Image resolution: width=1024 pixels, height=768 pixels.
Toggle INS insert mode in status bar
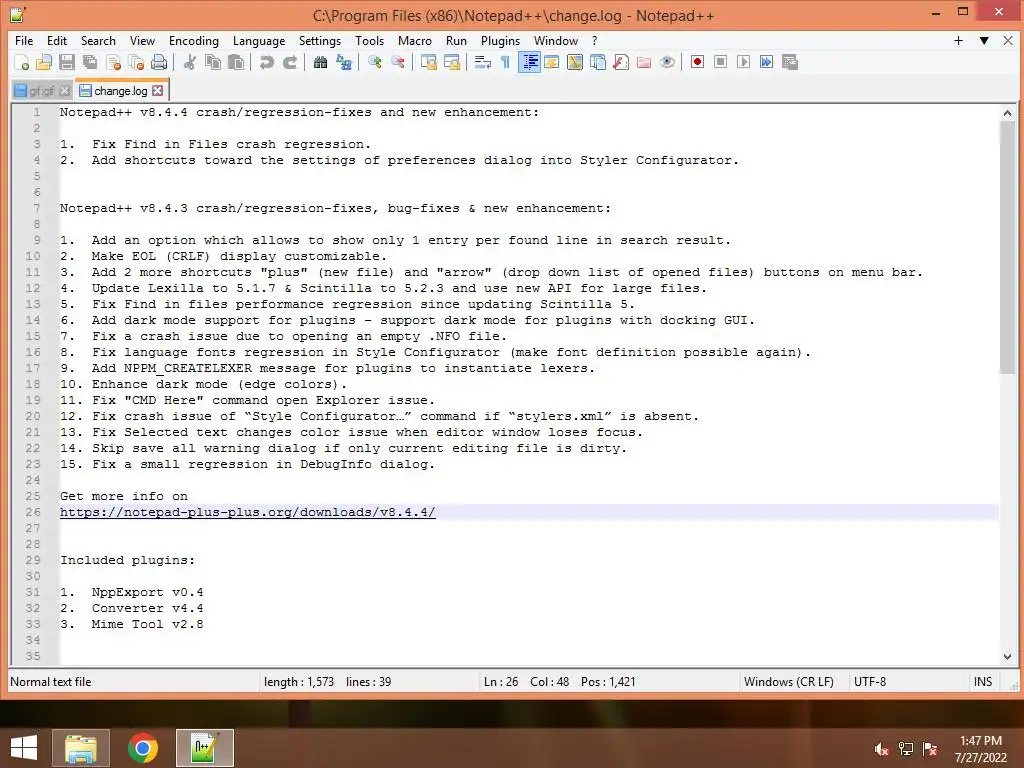(x=983, y=682)
